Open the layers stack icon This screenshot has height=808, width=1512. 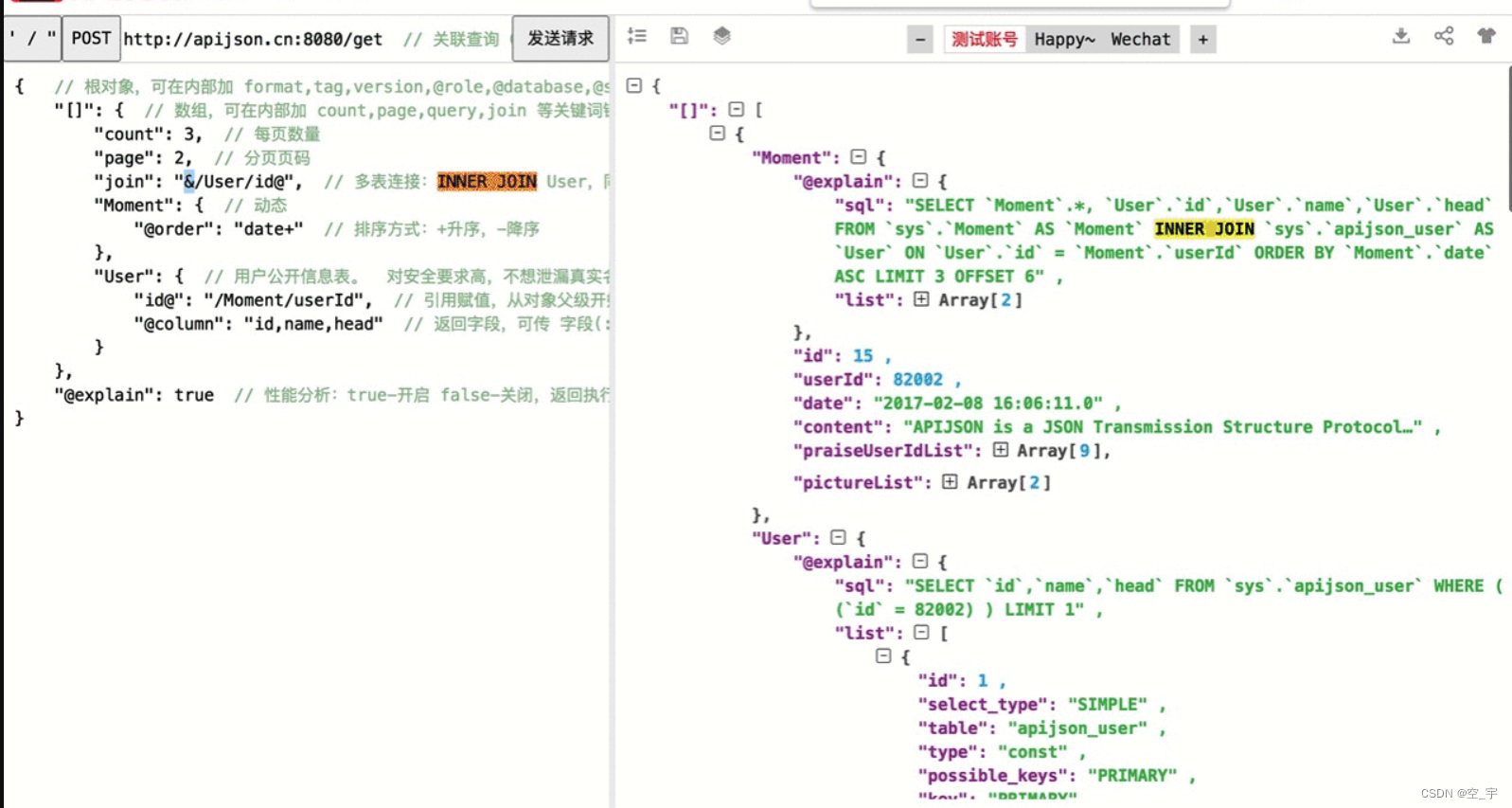722,36
